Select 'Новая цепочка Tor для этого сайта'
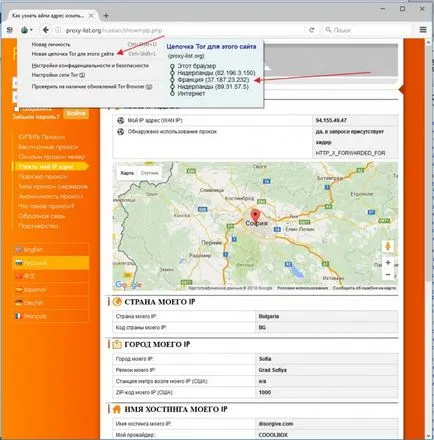 (73, 54)
